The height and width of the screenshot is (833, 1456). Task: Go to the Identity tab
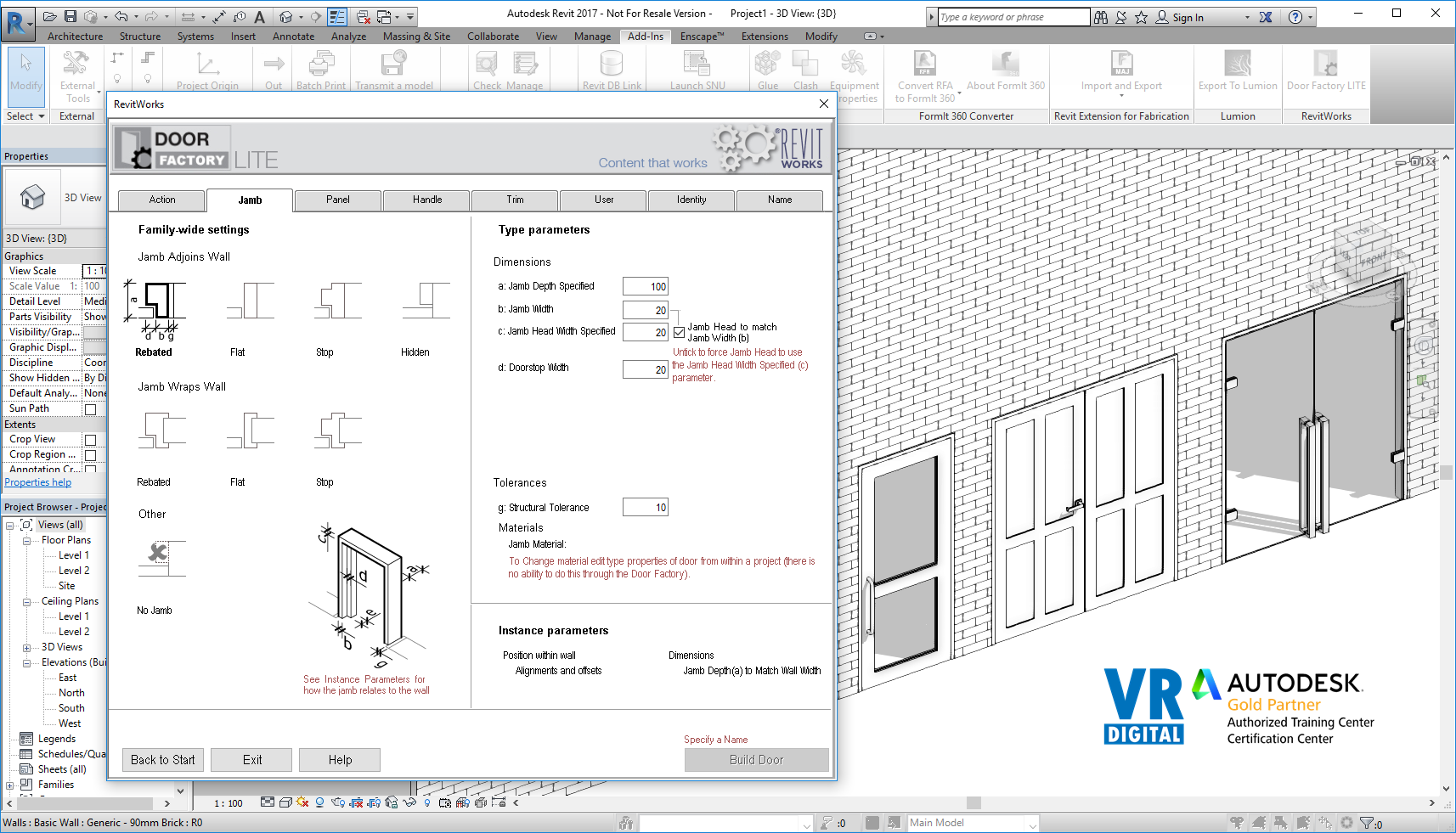click(691, 200)
